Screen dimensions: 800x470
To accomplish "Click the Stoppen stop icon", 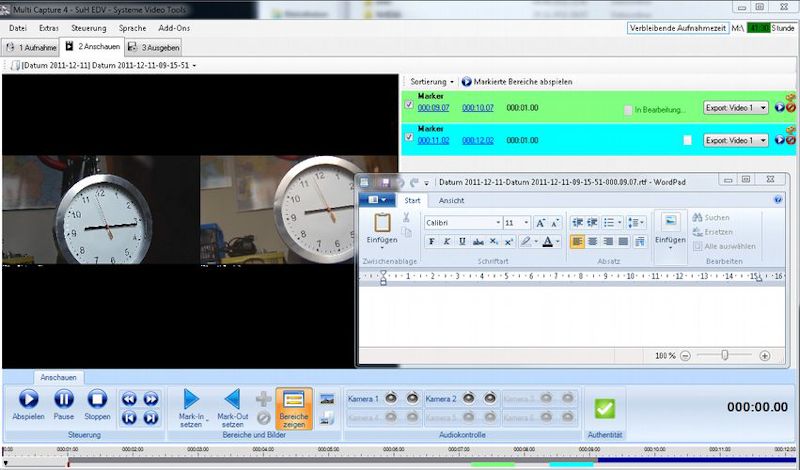I will point(97,399).
